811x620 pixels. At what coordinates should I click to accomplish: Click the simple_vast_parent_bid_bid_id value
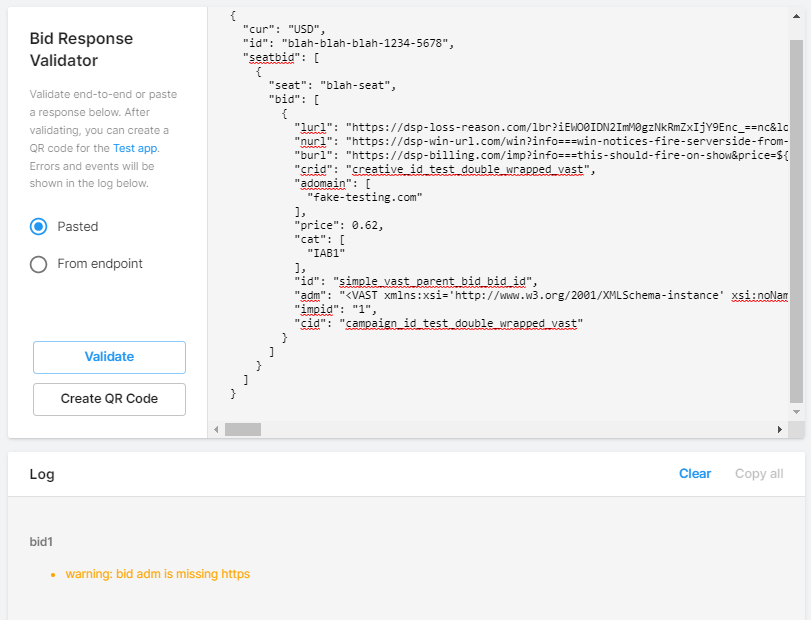coord(432,281)
